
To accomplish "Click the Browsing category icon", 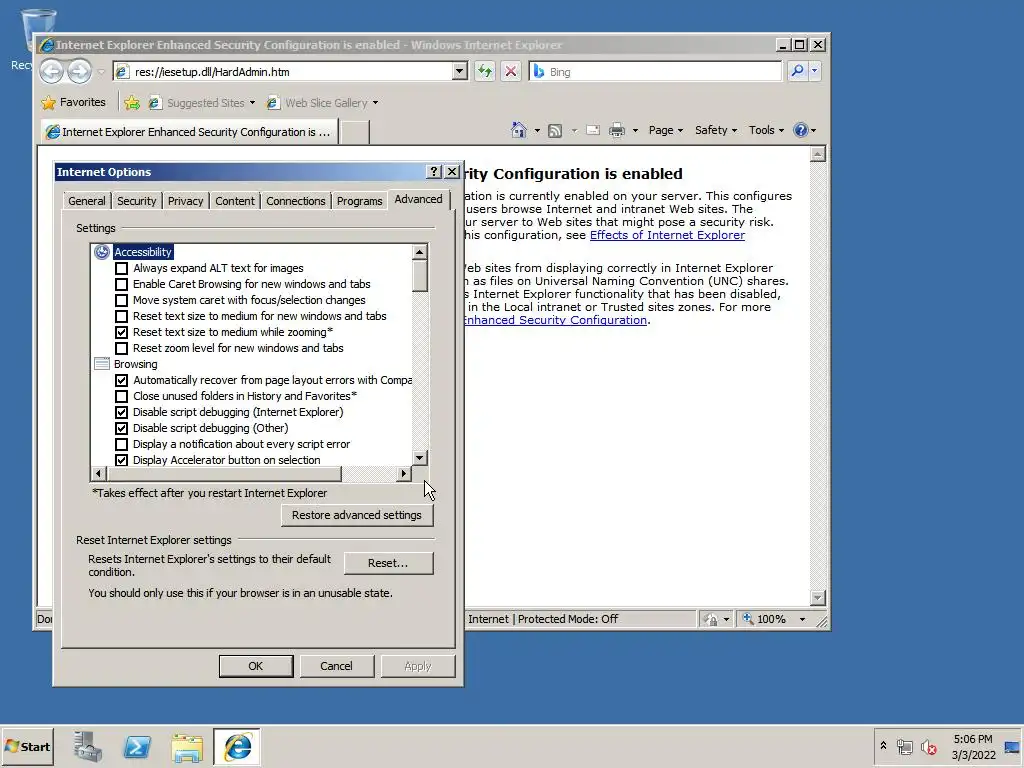I will pos(102,364).
